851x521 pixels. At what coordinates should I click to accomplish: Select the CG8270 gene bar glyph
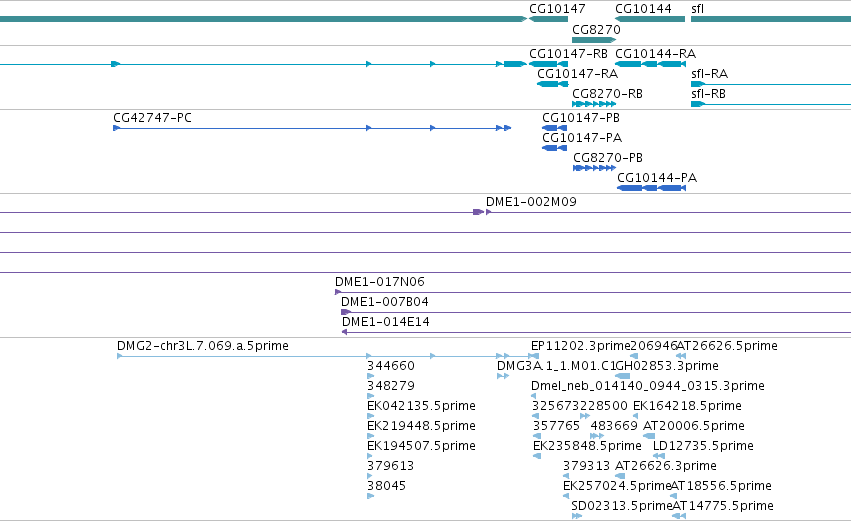click(x=594, y=40)
